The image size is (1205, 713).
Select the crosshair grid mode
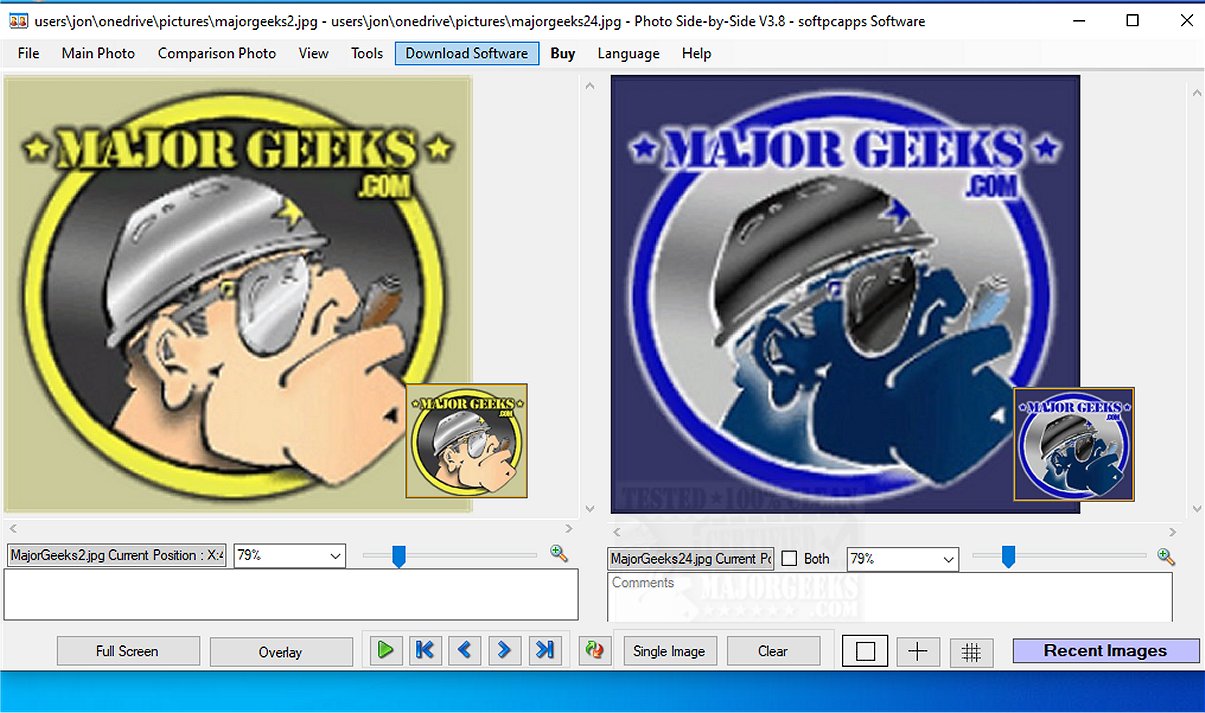pos(918,651)
